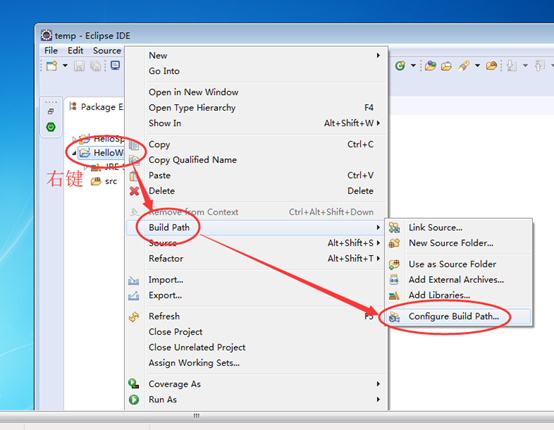Click the Add Libraries books icon
This screenshot has height=430, width=554.
pyautogui.click(x=394, y=295)
